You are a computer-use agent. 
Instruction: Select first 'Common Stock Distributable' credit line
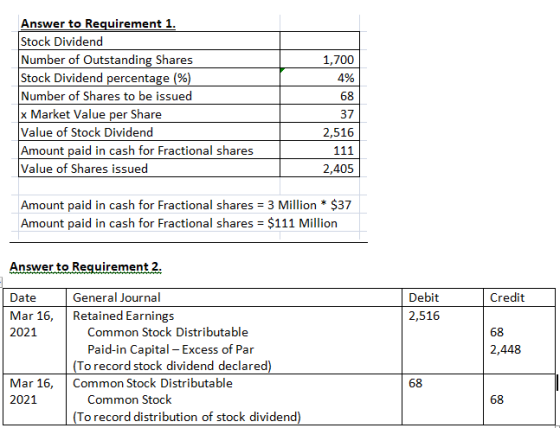pos(168,332)
